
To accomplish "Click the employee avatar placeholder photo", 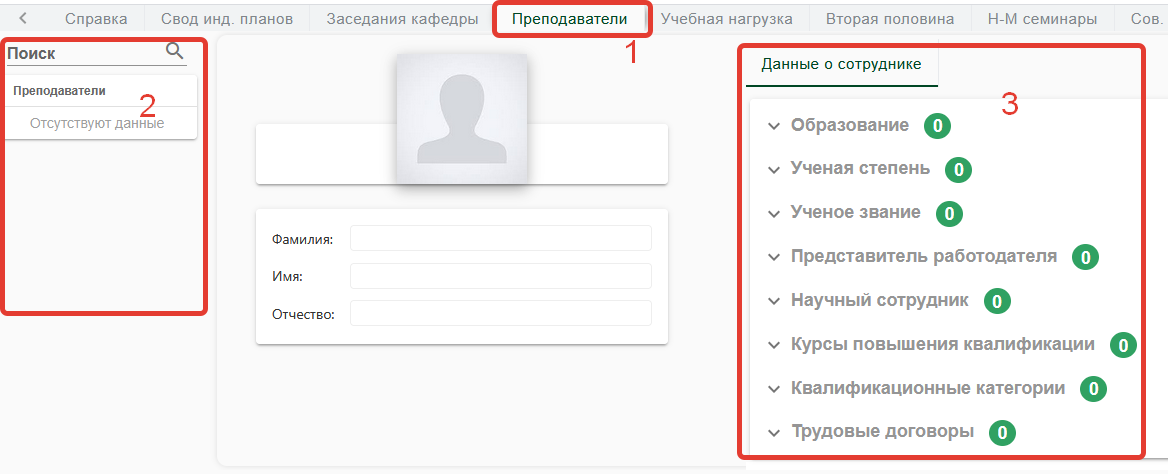I will pyautogui.click(x=461, y=118).
